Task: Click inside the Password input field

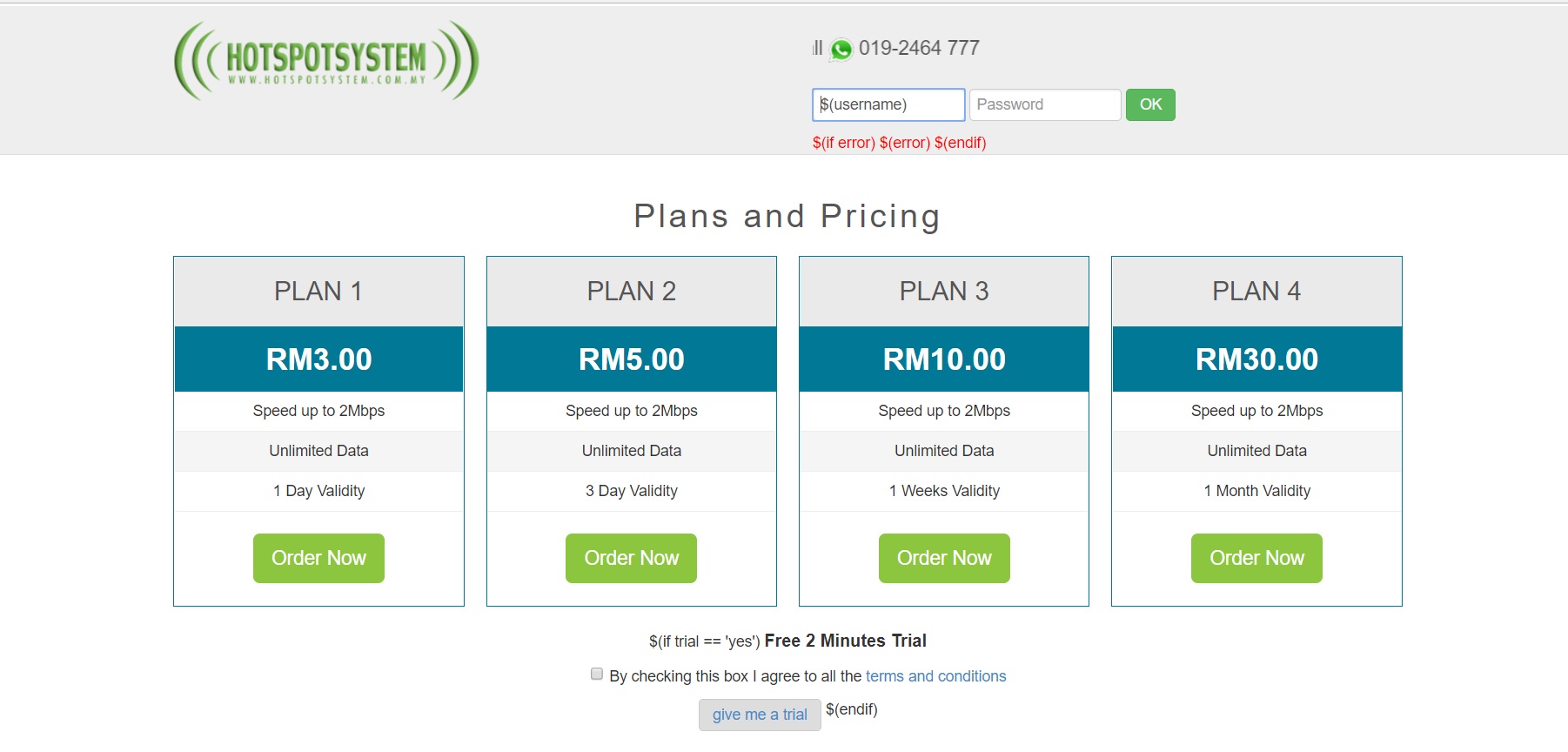Action: tap(1044, 104)
